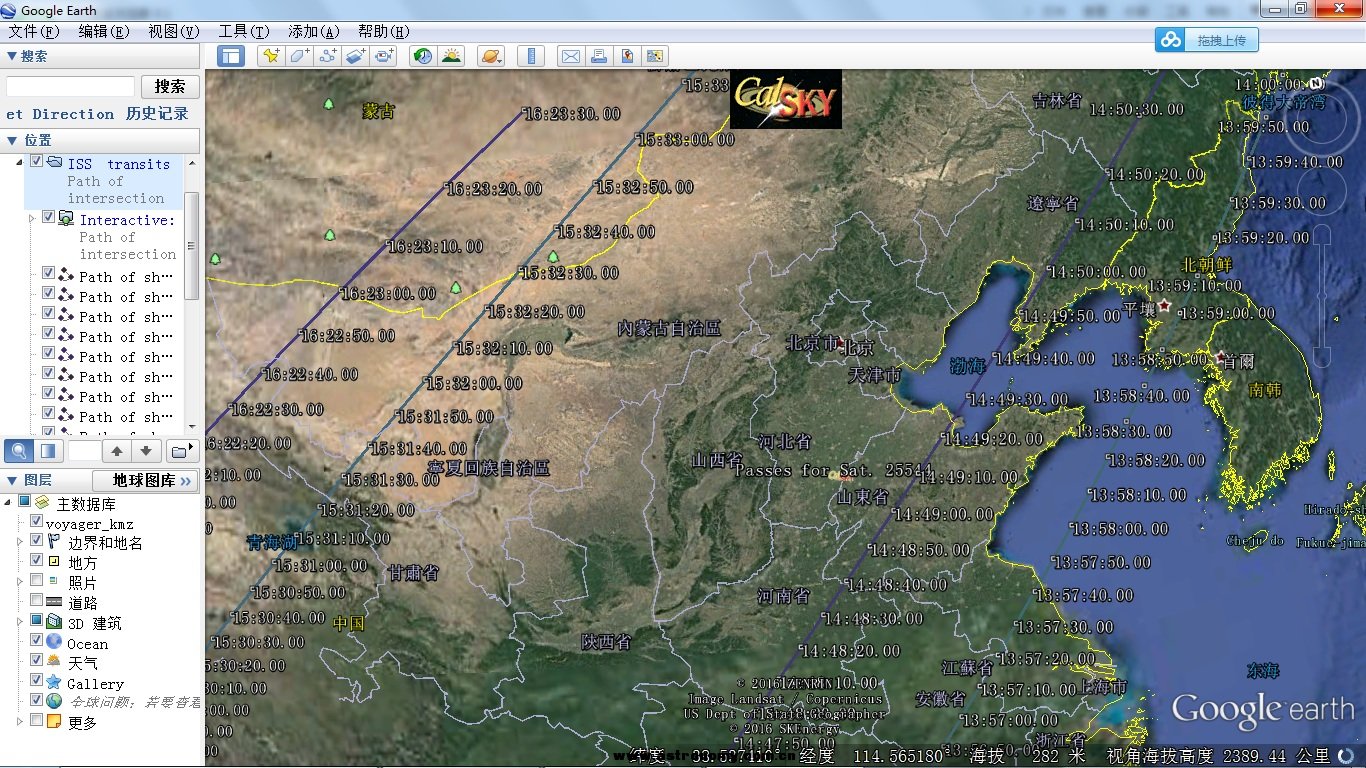
Task: Collapse the 搜索 panel triangle
Action: click(x=12, y=56)
